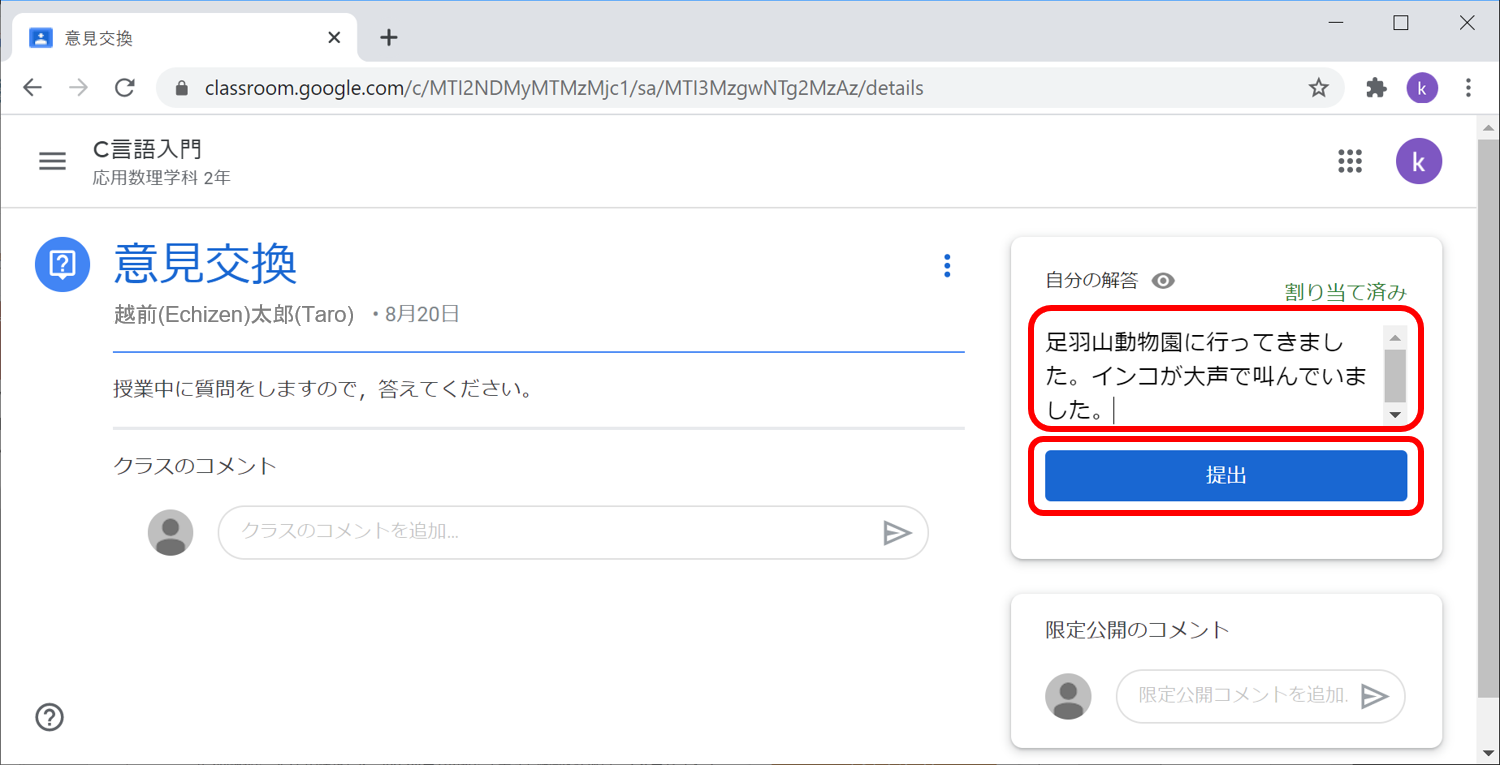
Task: Reload the page with the refresh icon
Action: pos(125,88)
